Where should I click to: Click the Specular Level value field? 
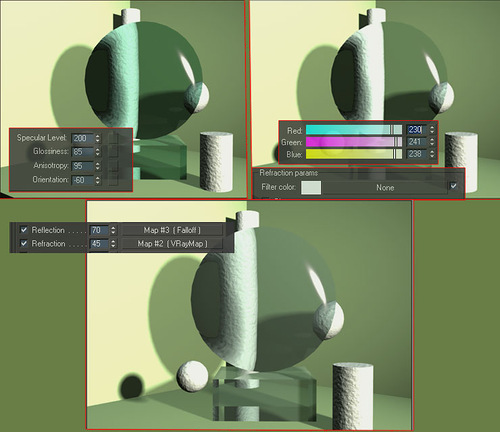[83, 138]
